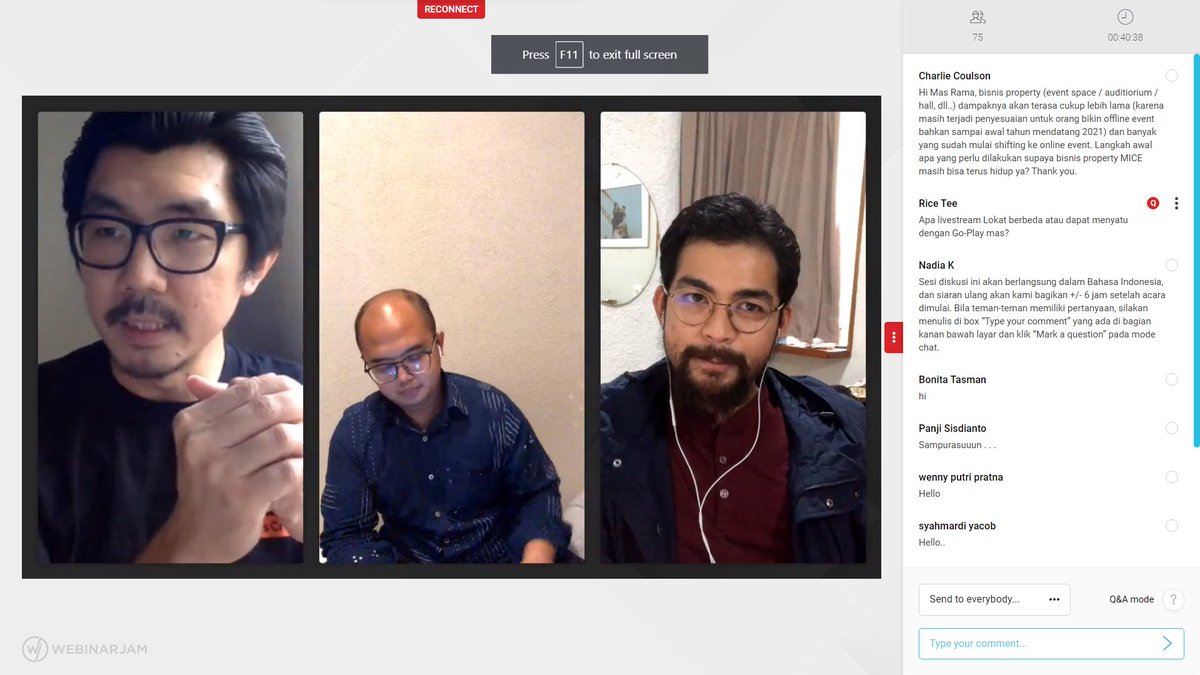
Task: Select the circle beside Bonita Tasman's 'hi'
Action: (x=1170, y=379)
